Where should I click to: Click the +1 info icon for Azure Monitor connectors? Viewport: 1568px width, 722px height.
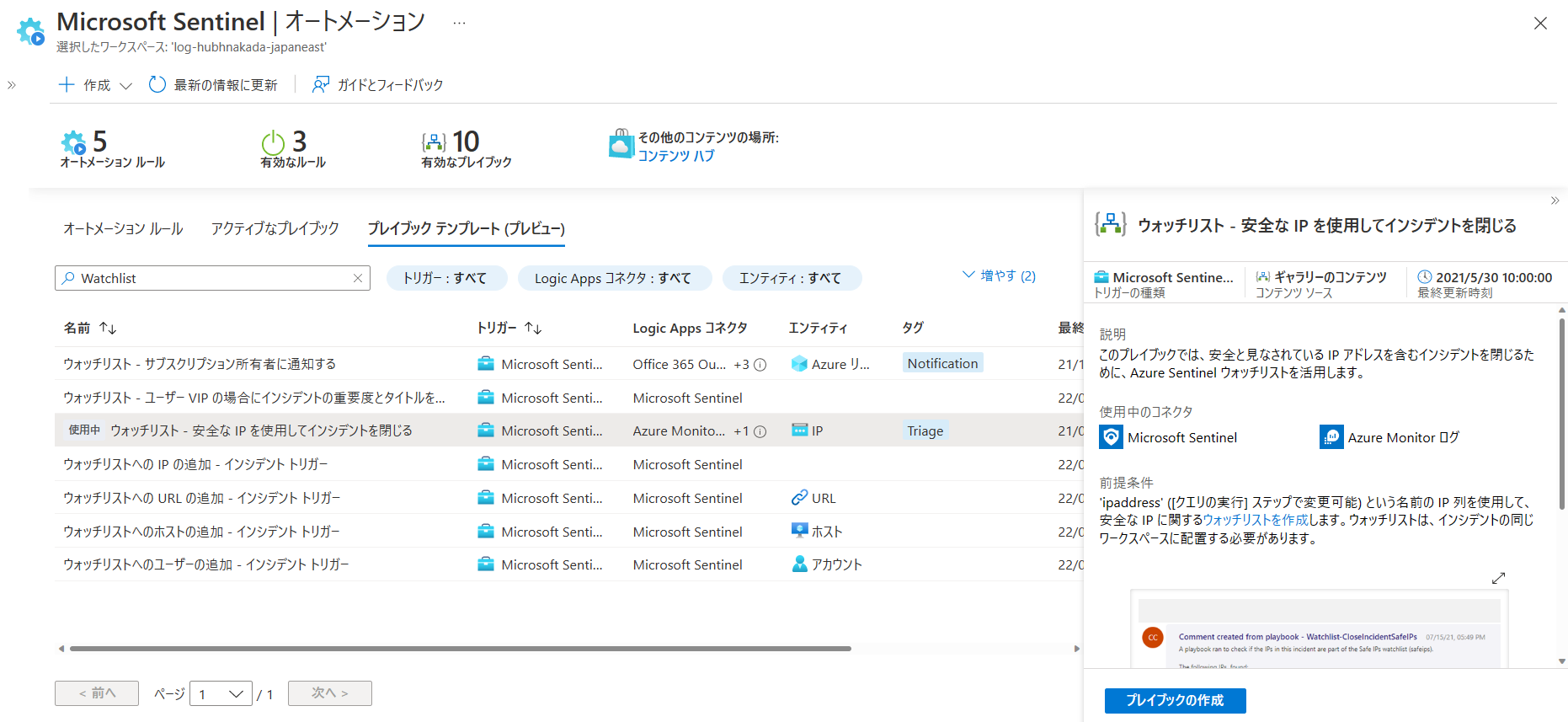pyautogui.click(x=760, y=431)
